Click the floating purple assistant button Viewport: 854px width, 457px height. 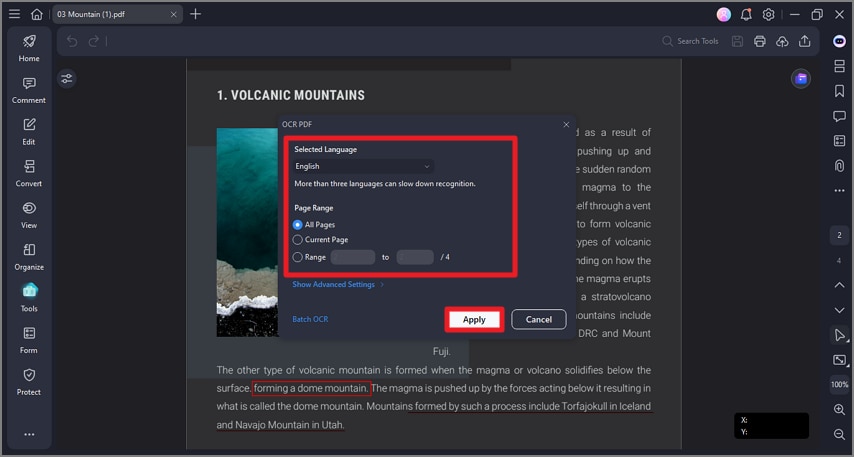click(801, 79)
